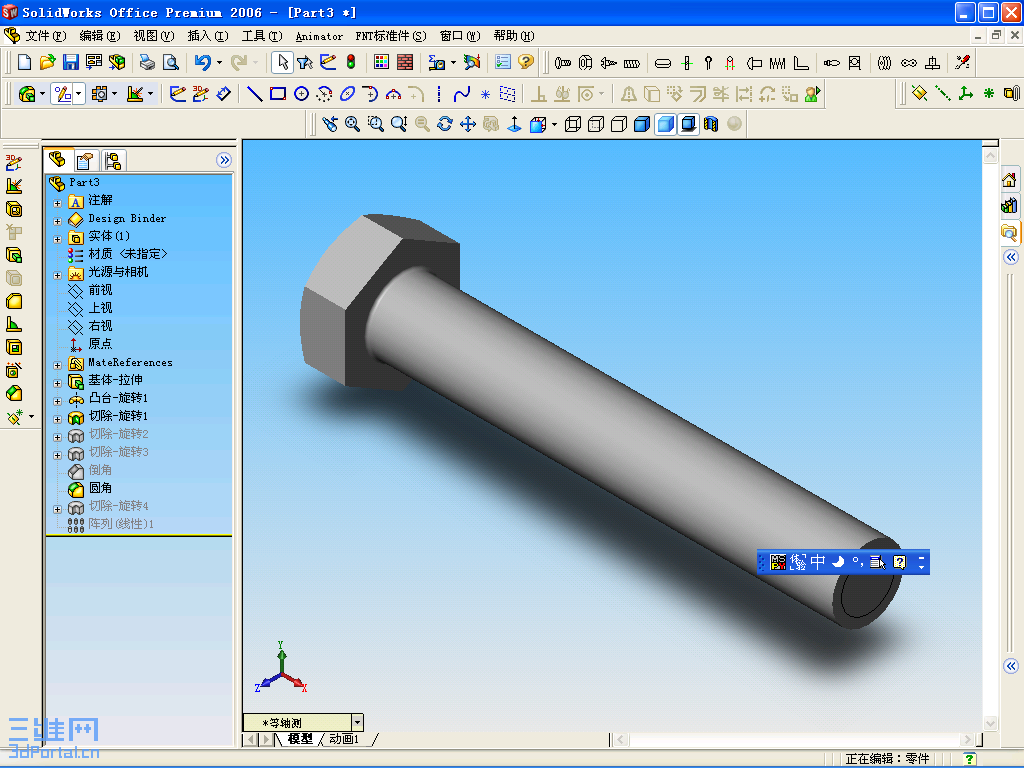
Task: Open the 插入(I) menu
Action: click(208, 36)
